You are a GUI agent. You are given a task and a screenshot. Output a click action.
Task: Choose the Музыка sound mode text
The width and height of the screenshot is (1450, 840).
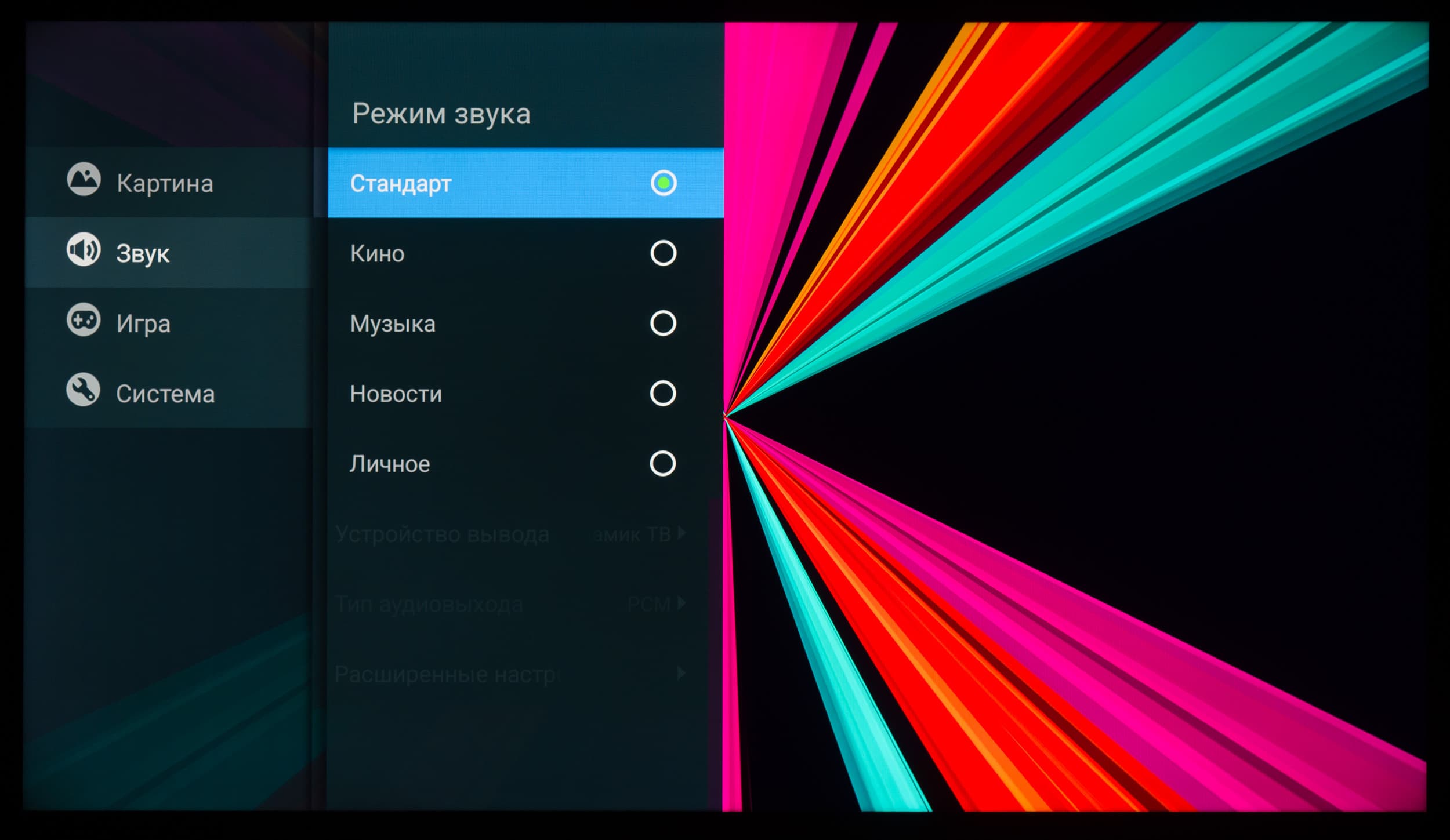[x=393, y=324]
